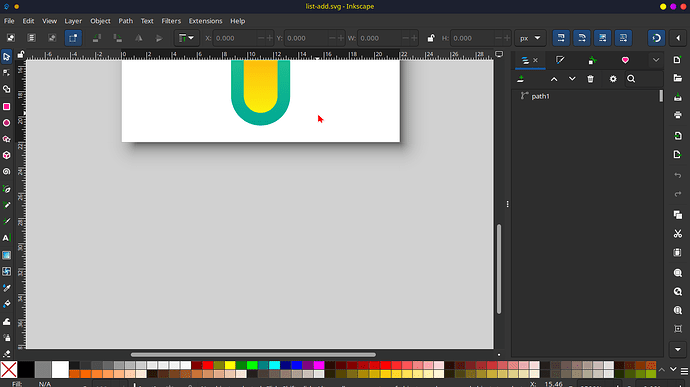Screen dimensions: 690x387
Task: Open the px units dropdown
Action: click(530, 38)
